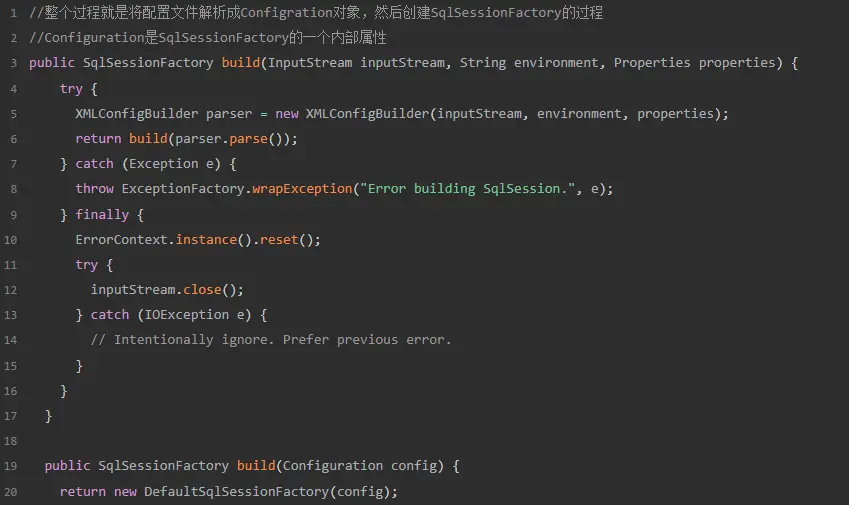Click line number 18 on the empty line
Screen dimensions: 849x506
[11, 440]
